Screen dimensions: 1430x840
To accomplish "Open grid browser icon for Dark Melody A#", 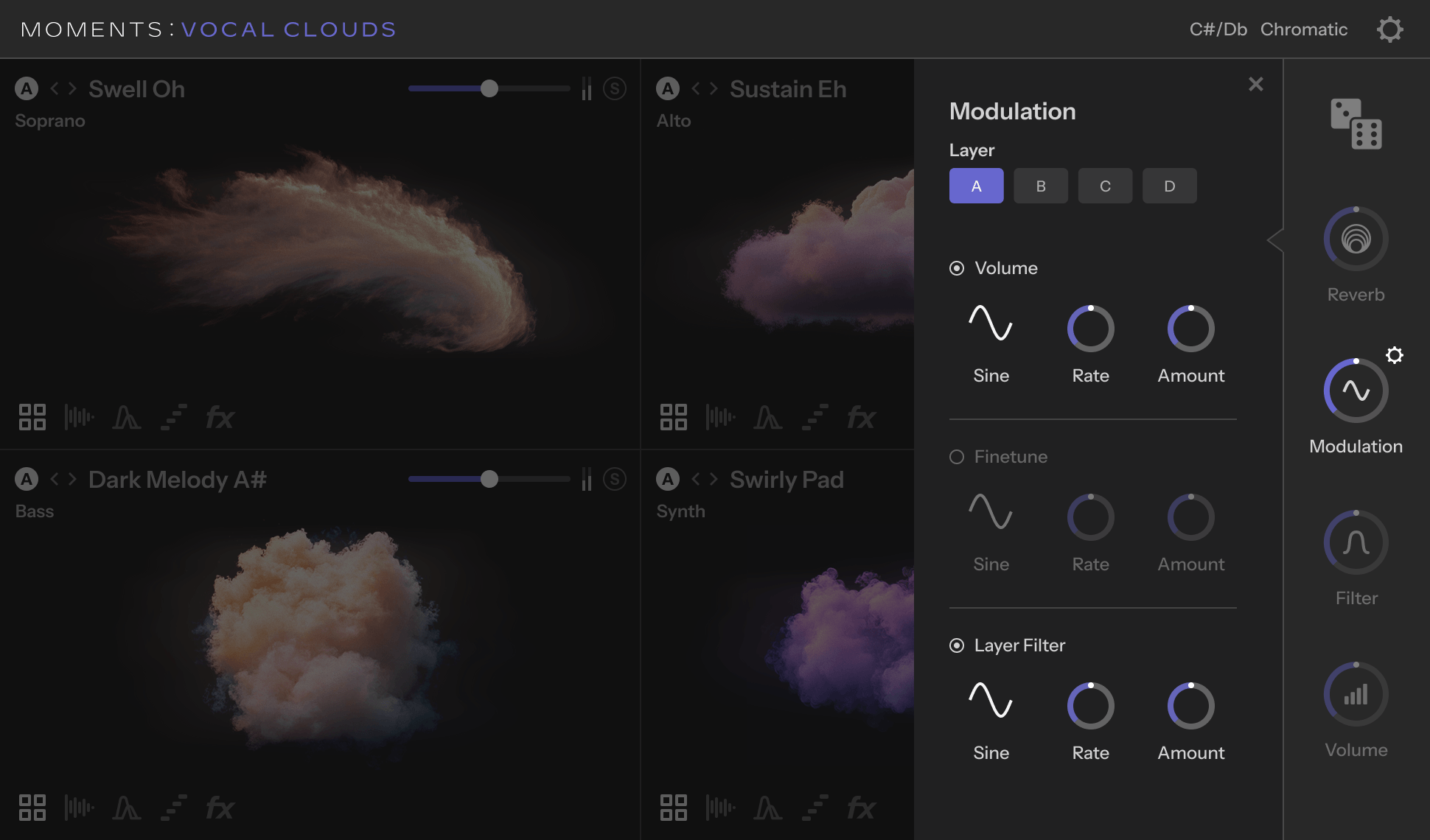I will click(32, 808).
